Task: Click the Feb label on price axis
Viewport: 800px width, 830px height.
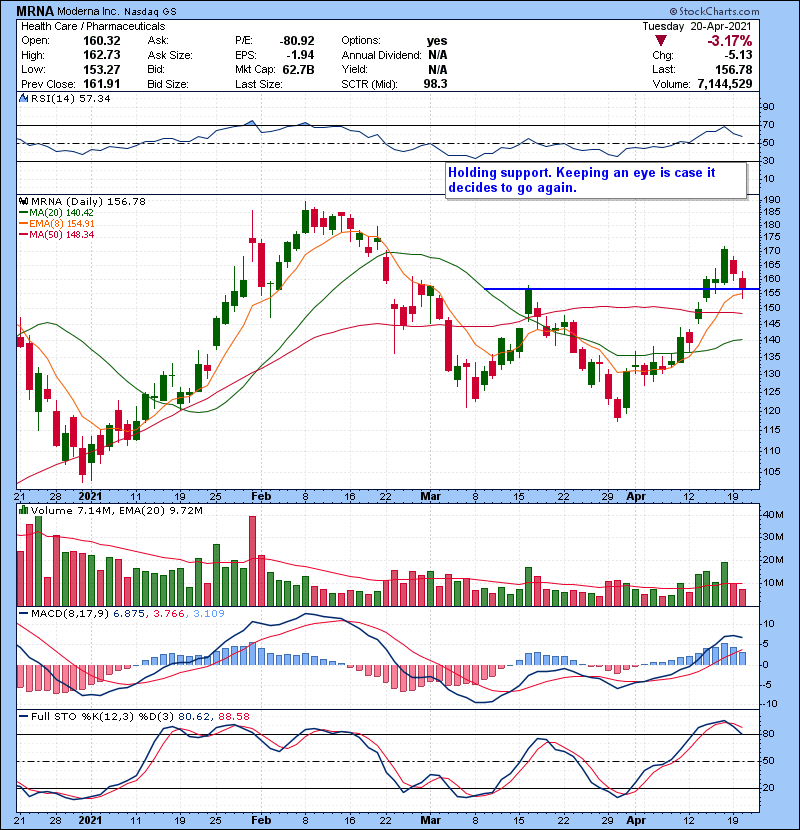Action: (x=261, y=496)
